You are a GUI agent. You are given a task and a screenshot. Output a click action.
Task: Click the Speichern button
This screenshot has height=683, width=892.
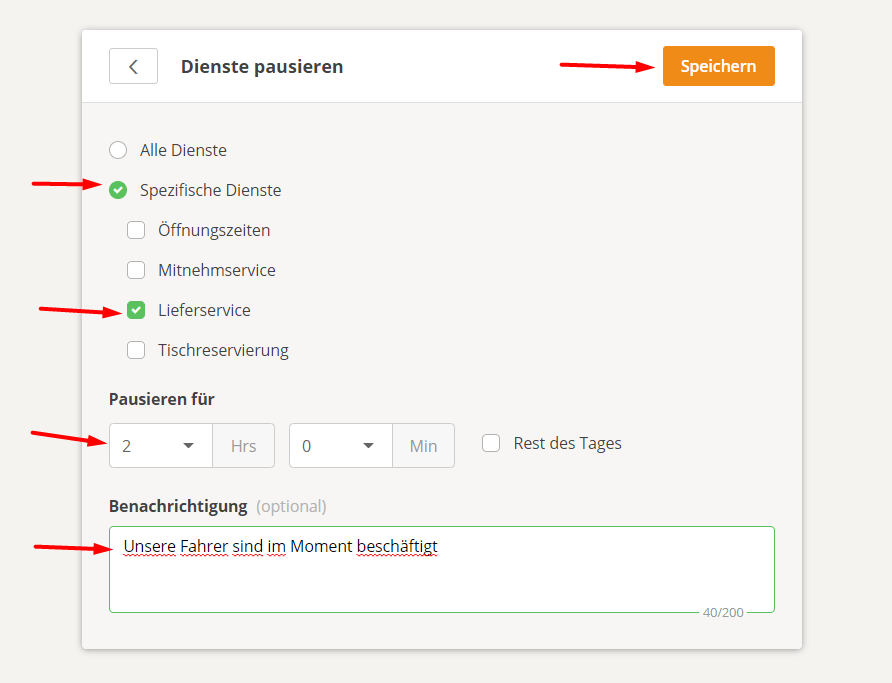coord(719,66)
